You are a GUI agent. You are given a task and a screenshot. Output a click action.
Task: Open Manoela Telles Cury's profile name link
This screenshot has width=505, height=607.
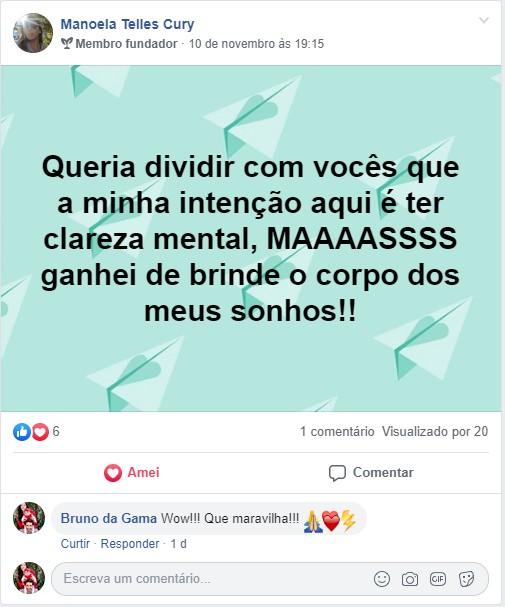coord(127,24)
